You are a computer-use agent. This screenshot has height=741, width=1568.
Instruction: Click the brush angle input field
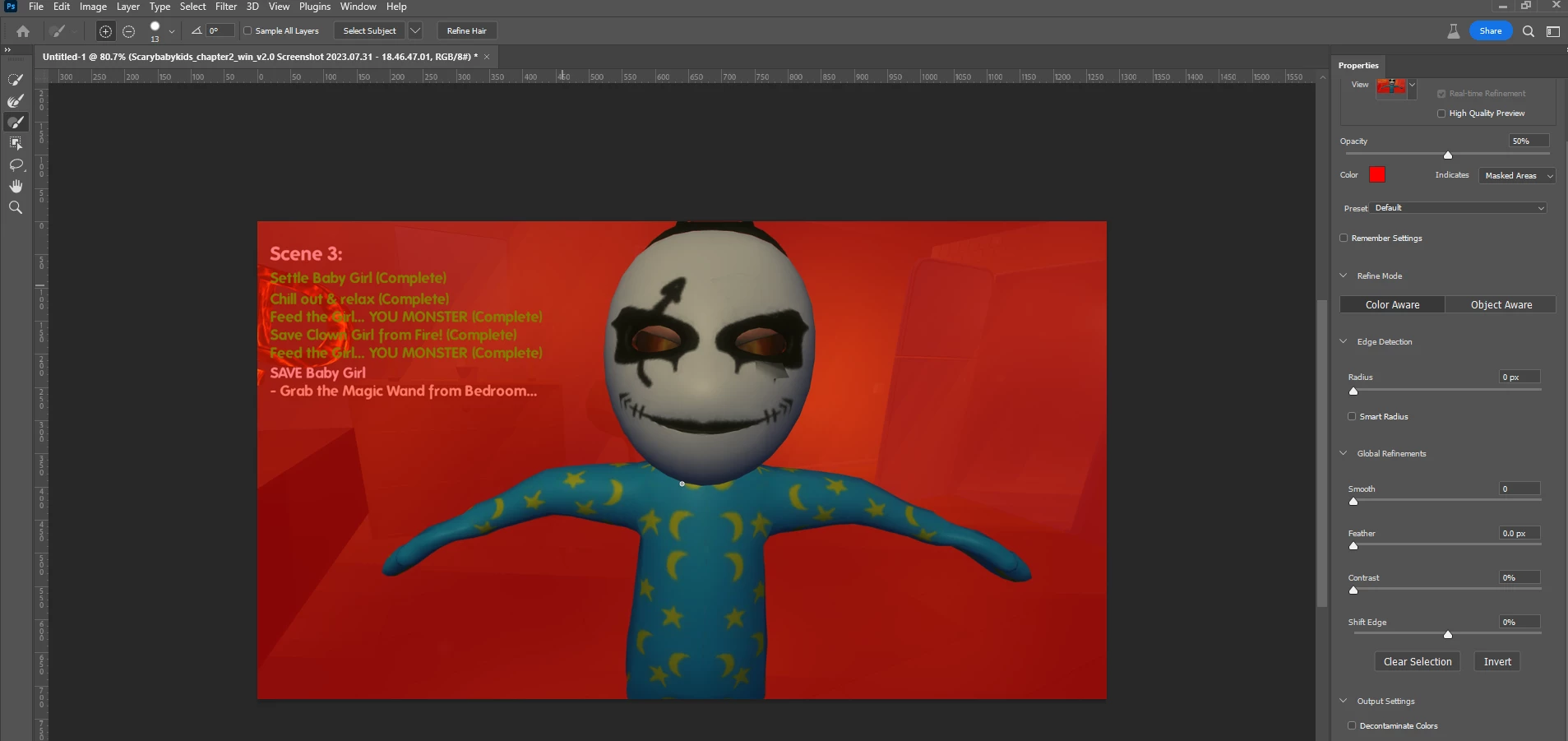click(220, 31)
